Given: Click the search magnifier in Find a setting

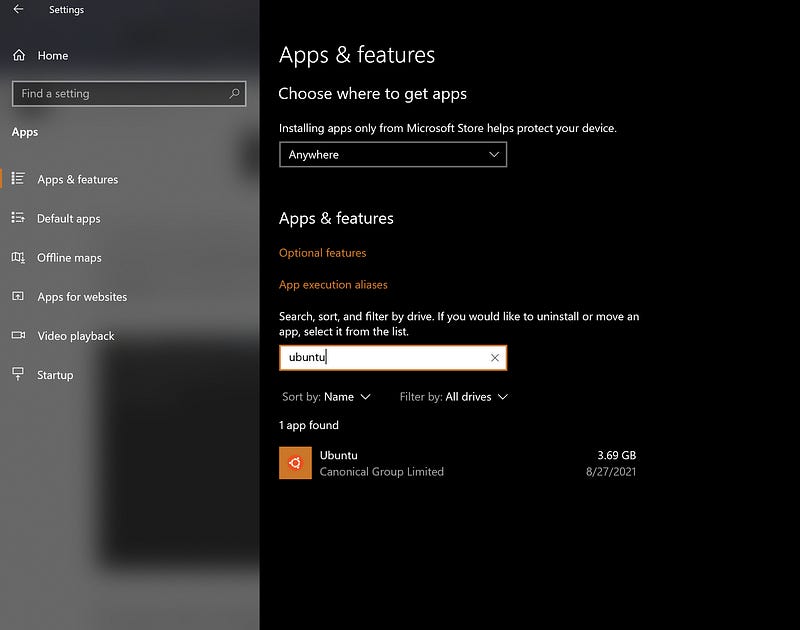Looking at the screenshot, I should coord(234,93).
